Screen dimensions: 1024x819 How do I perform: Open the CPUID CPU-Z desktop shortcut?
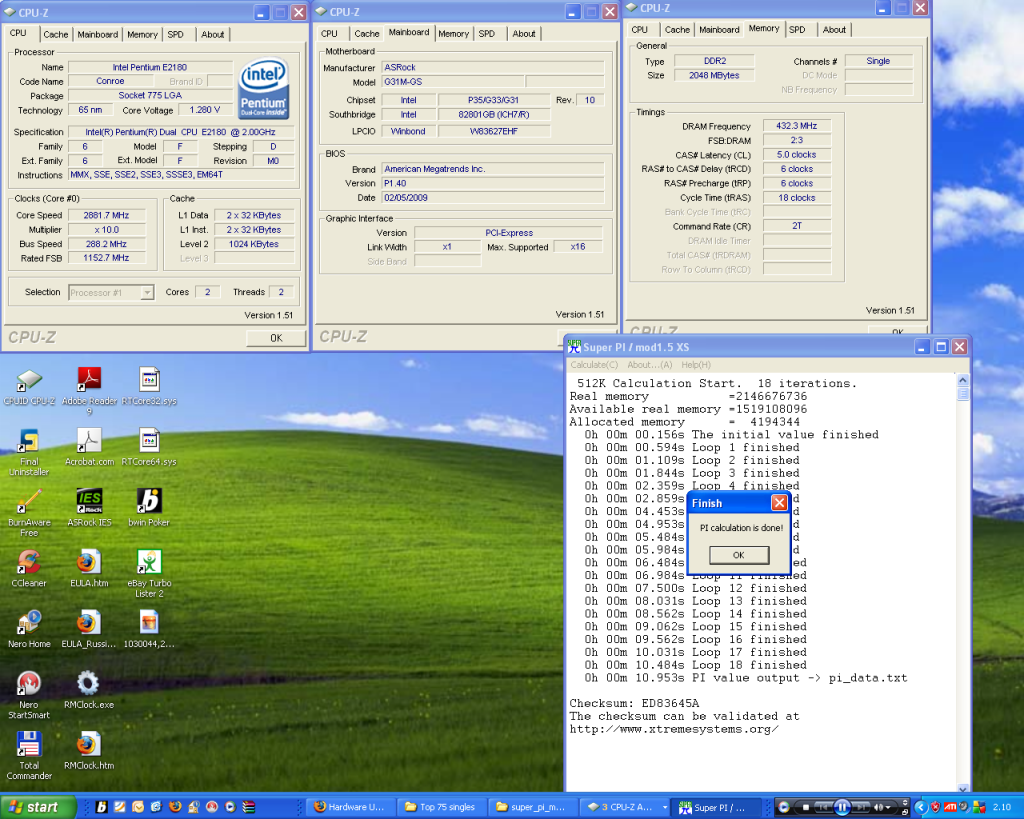click(x=29, y=381)
